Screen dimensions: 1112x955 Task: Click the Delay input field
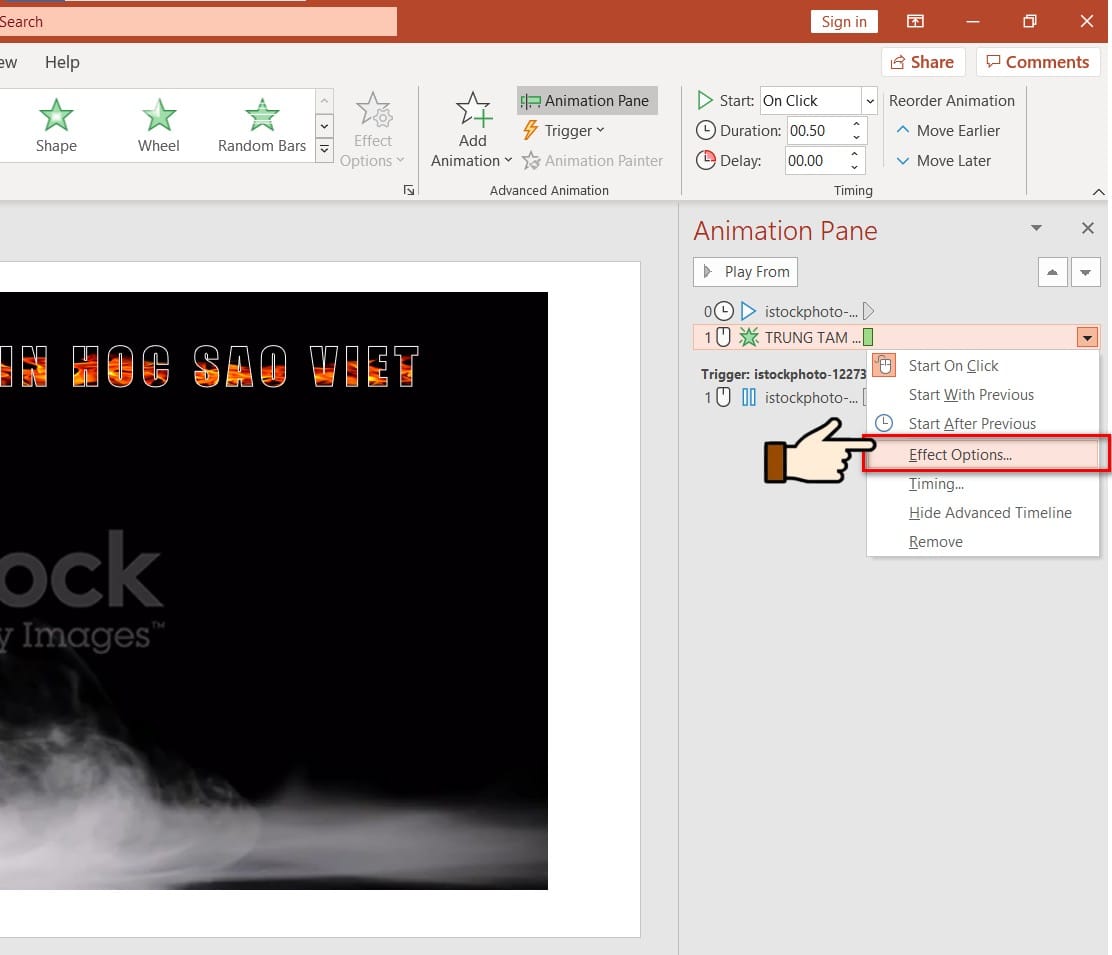[816, 161]
